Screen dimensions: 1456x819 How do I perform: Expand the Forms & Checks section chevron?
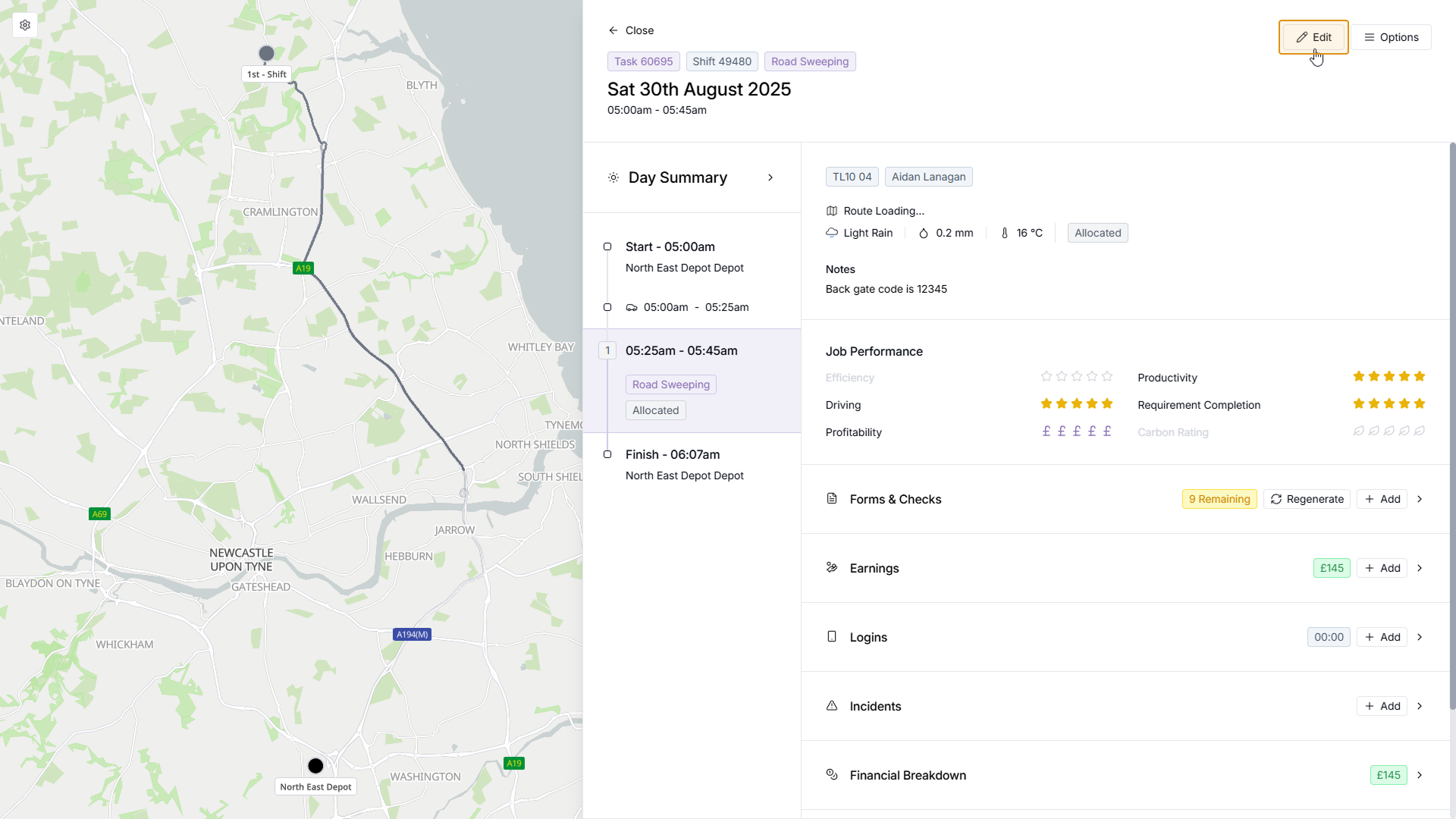click(1420, 499)
